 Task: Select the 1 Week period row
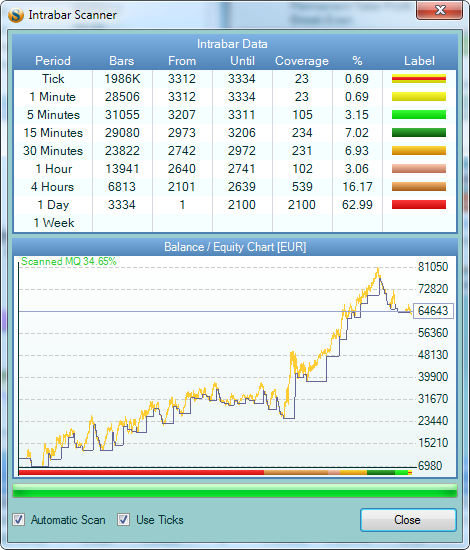(x=235, y=223)
